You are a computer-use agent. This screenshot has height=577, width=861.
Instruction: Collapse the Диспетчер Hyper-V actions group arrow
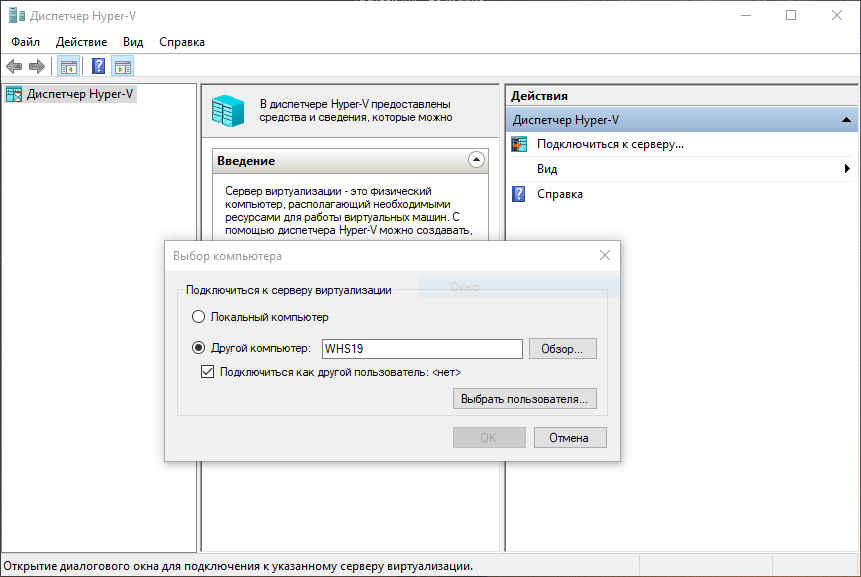[846, 120]
